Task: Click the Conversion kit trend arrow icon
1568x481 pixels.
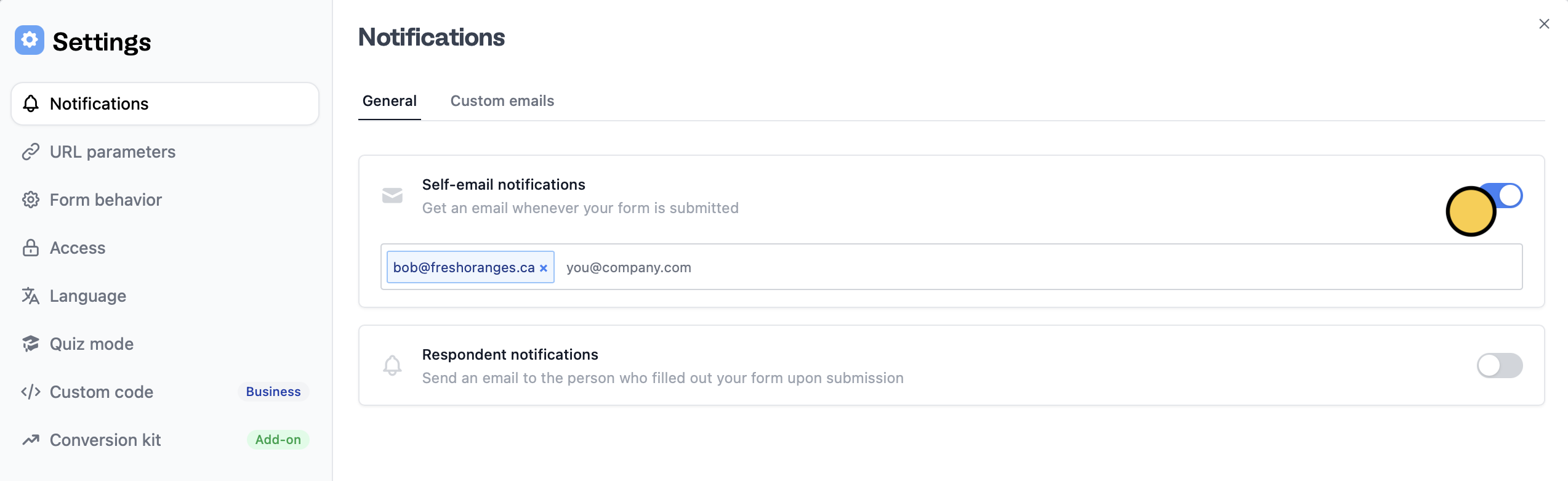Action: tap(31, 440)
